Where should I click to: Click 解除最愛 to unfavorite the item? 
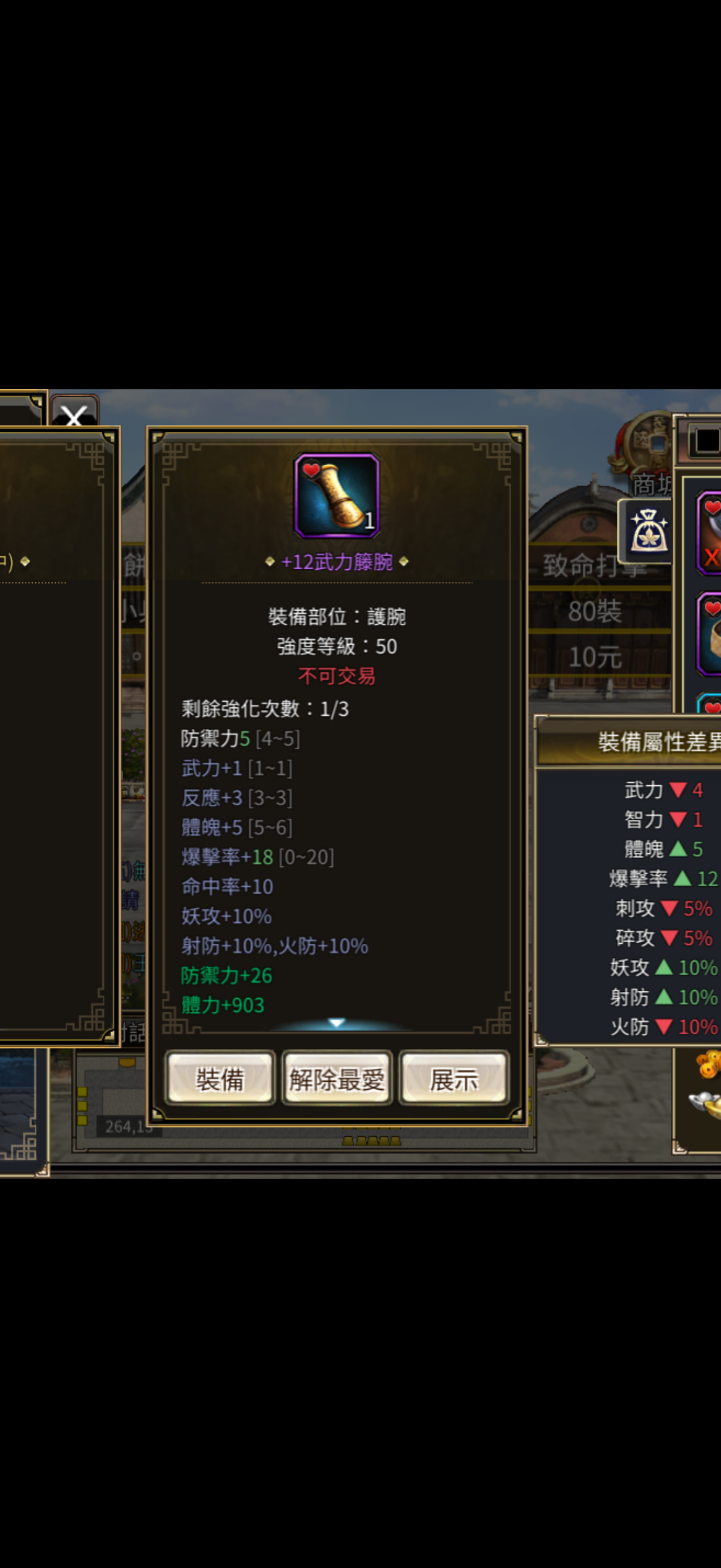pos(337,1079)
